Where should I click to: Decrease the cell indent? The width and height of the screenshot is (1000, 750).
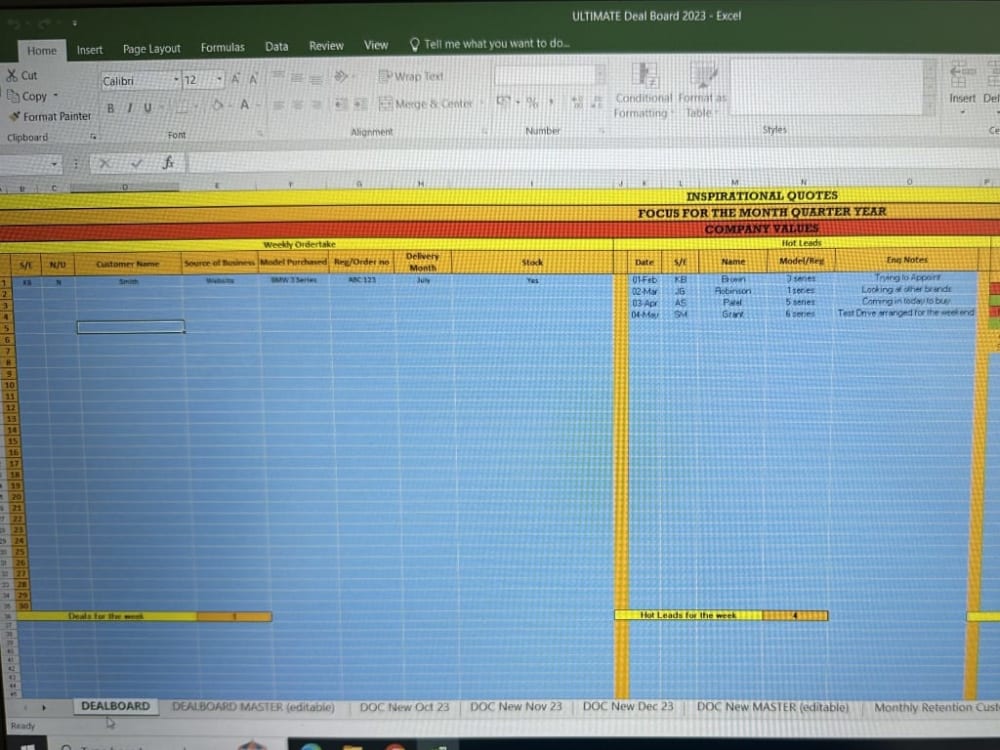pyautogui.click(x=341, y=103)
